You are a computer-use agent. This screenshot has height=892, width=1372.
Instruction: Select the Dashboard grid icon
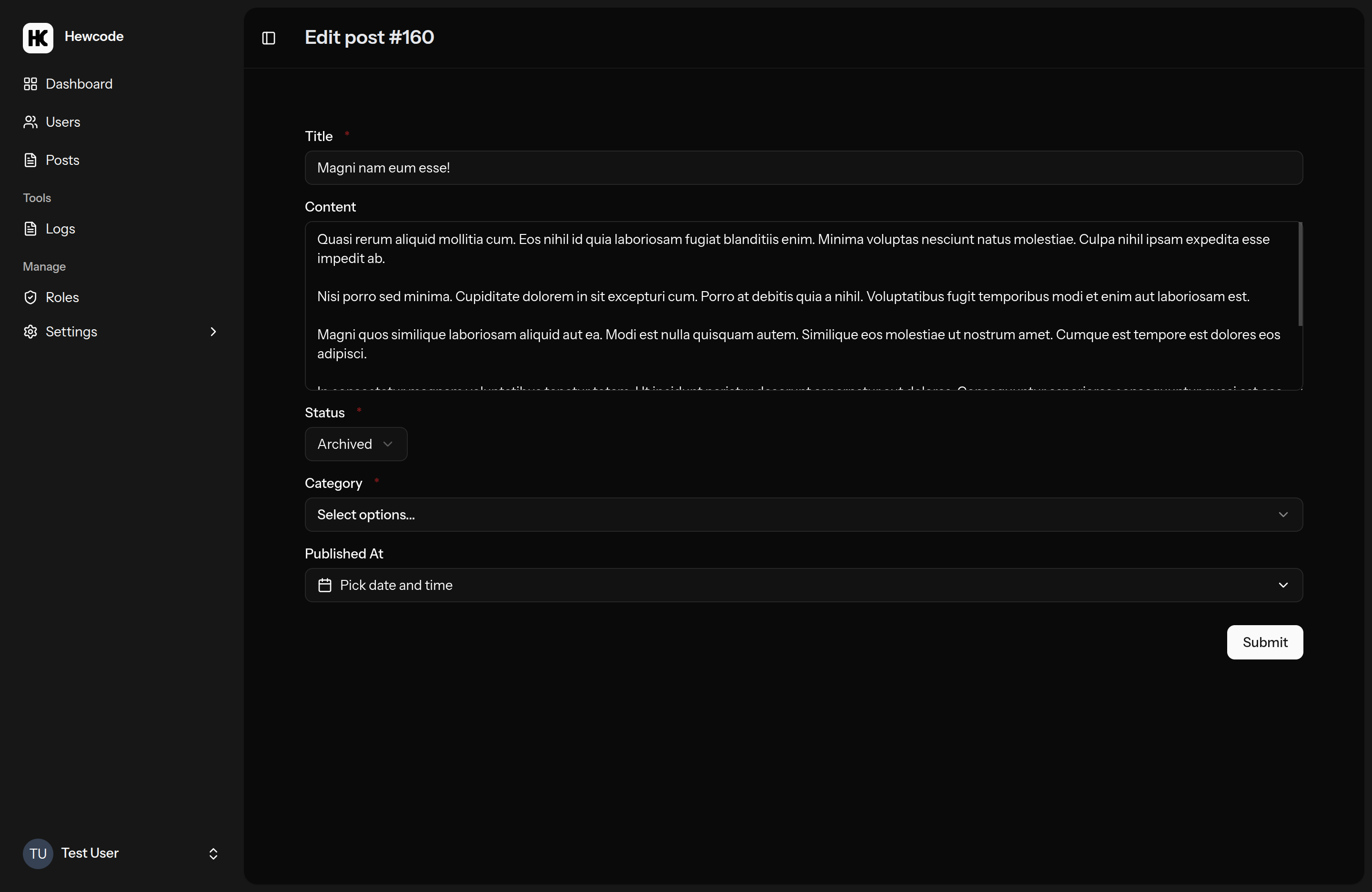[x=31, y=83]
